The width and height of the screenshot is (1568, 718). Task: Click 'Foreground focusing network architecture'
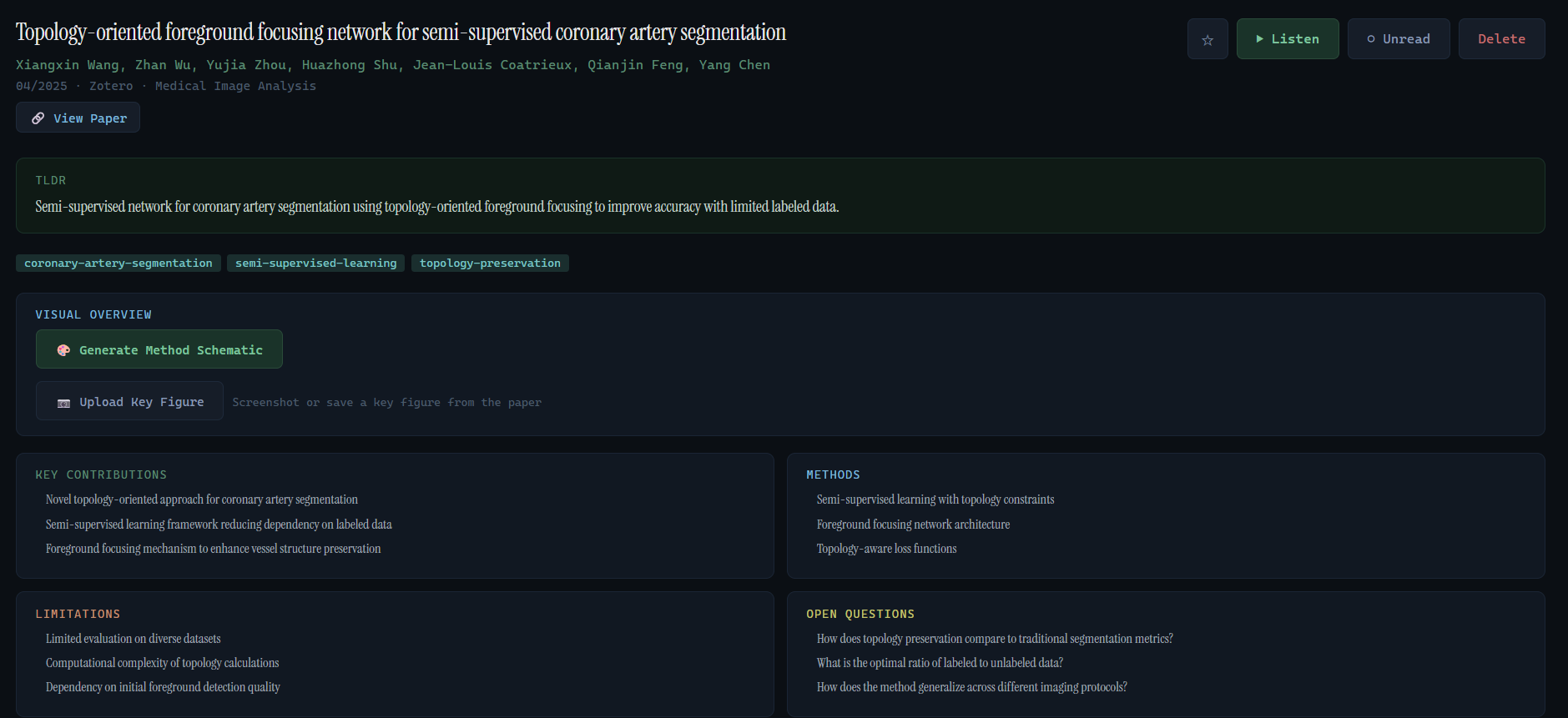(x=913, y=525)
